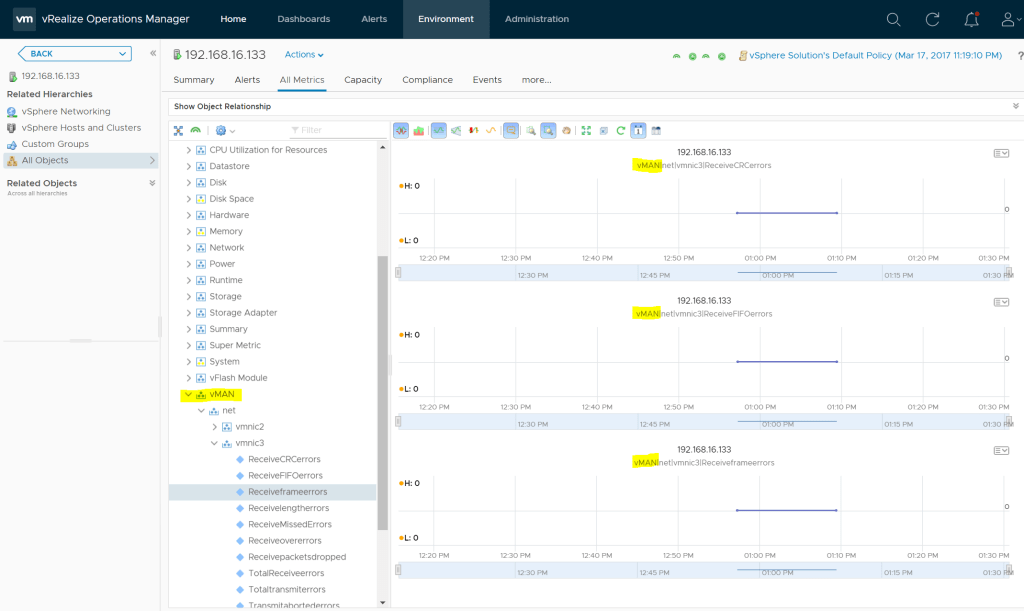Toggle the date controls calendar icon

638,131
